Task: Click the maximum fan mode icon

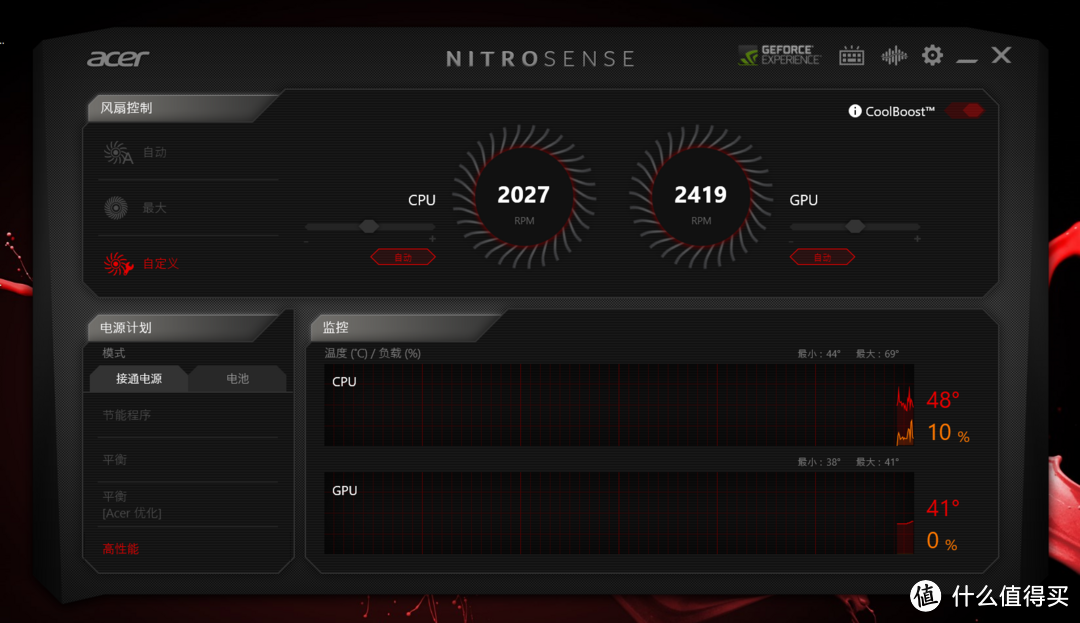Action: 116,207
